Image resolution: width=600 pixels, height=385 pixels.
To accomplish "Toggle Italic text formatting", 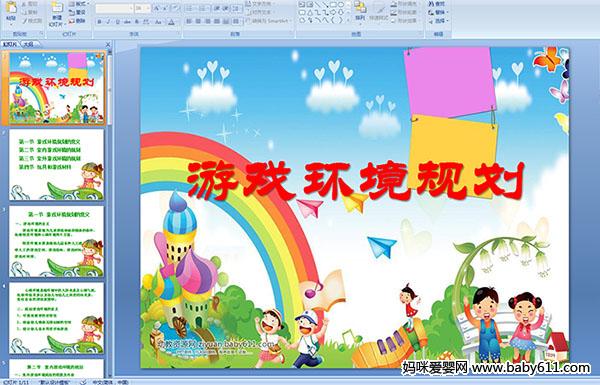I will click(x=108, y=22).
